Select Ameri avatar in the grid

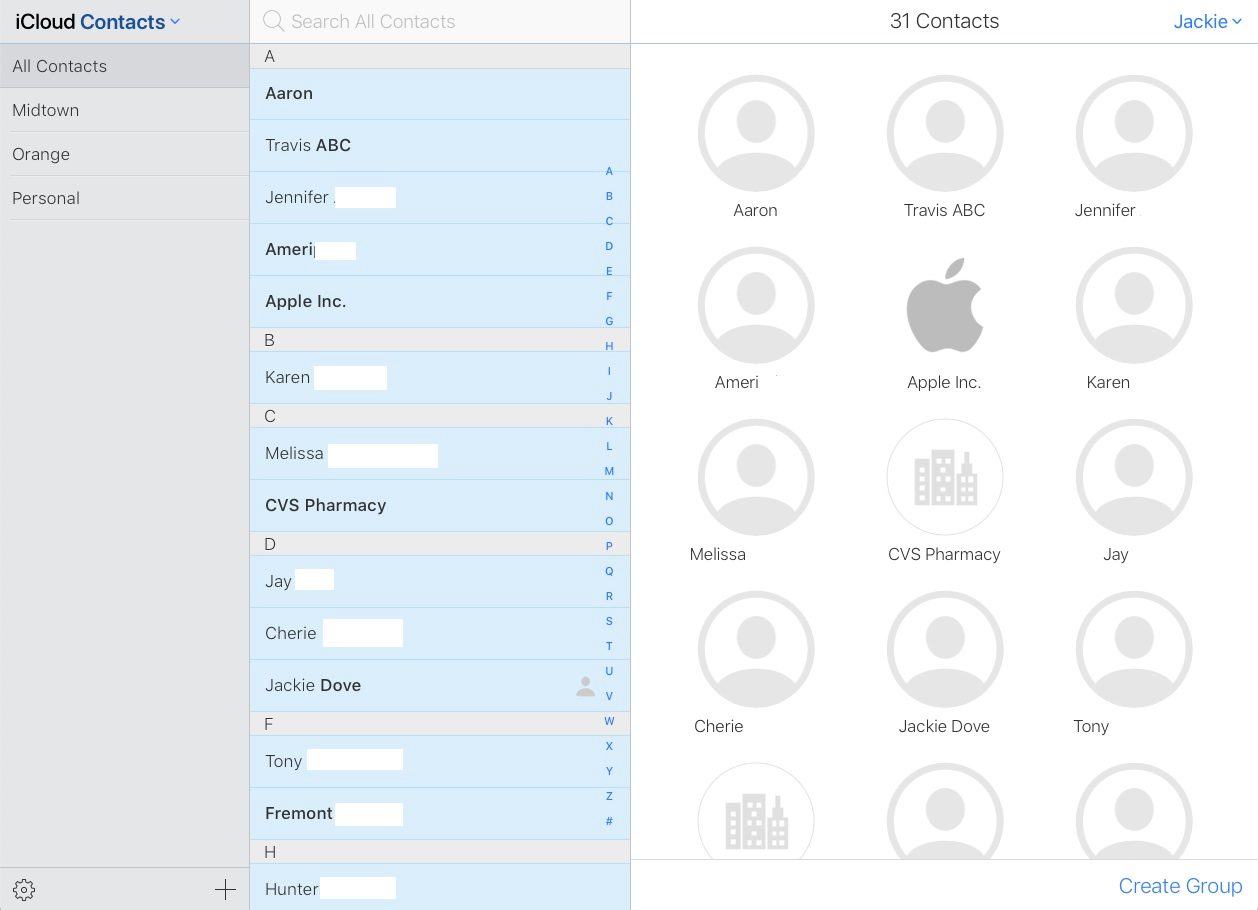tap(755, 305)
